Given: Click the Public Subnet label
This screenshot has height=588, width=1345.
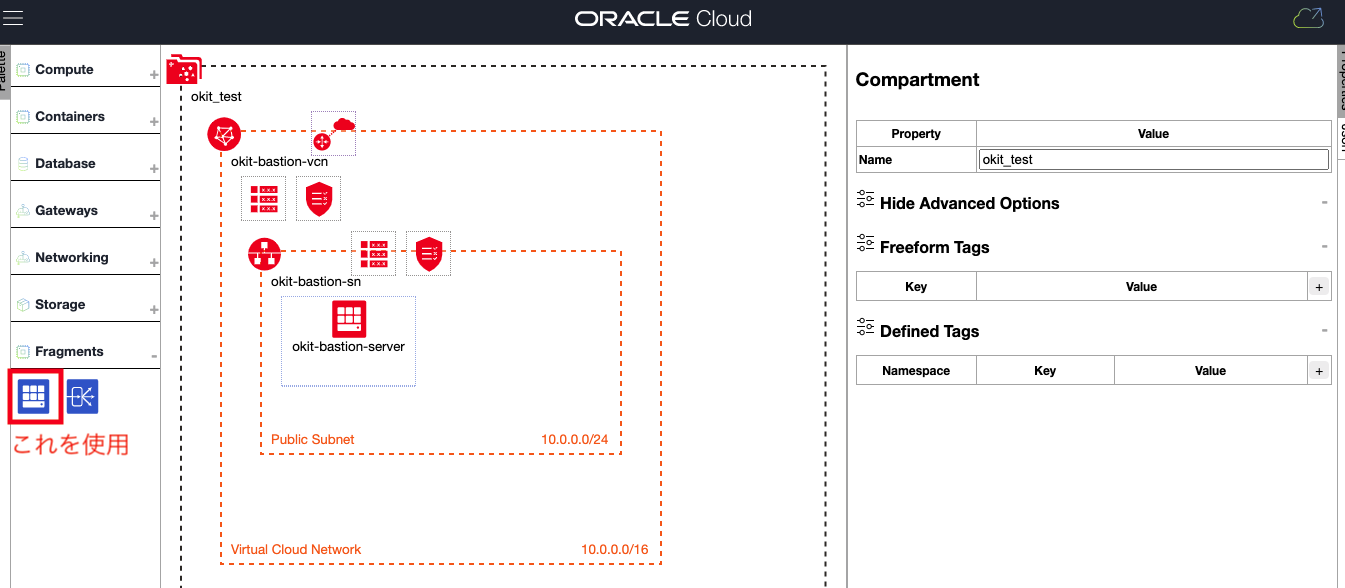Looking at the screenshot, I should coord(313,440).
